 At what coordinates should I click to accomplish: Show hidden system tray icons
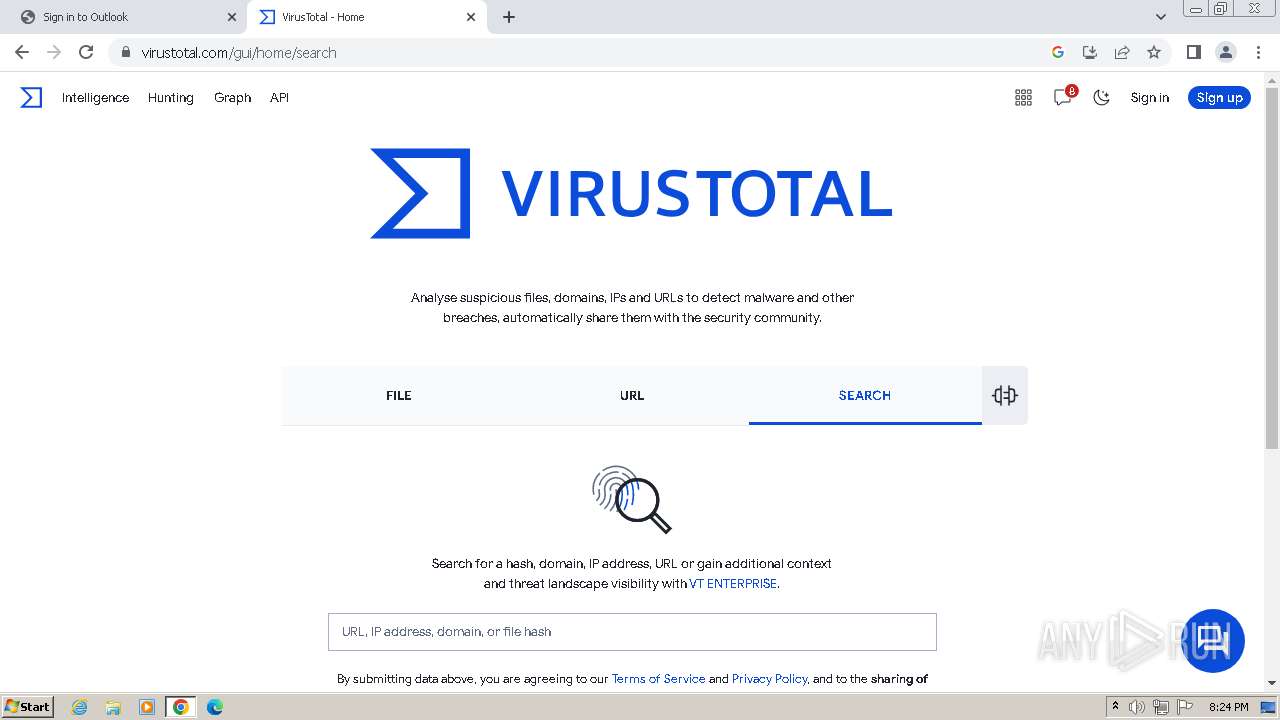coord(1116,707)
